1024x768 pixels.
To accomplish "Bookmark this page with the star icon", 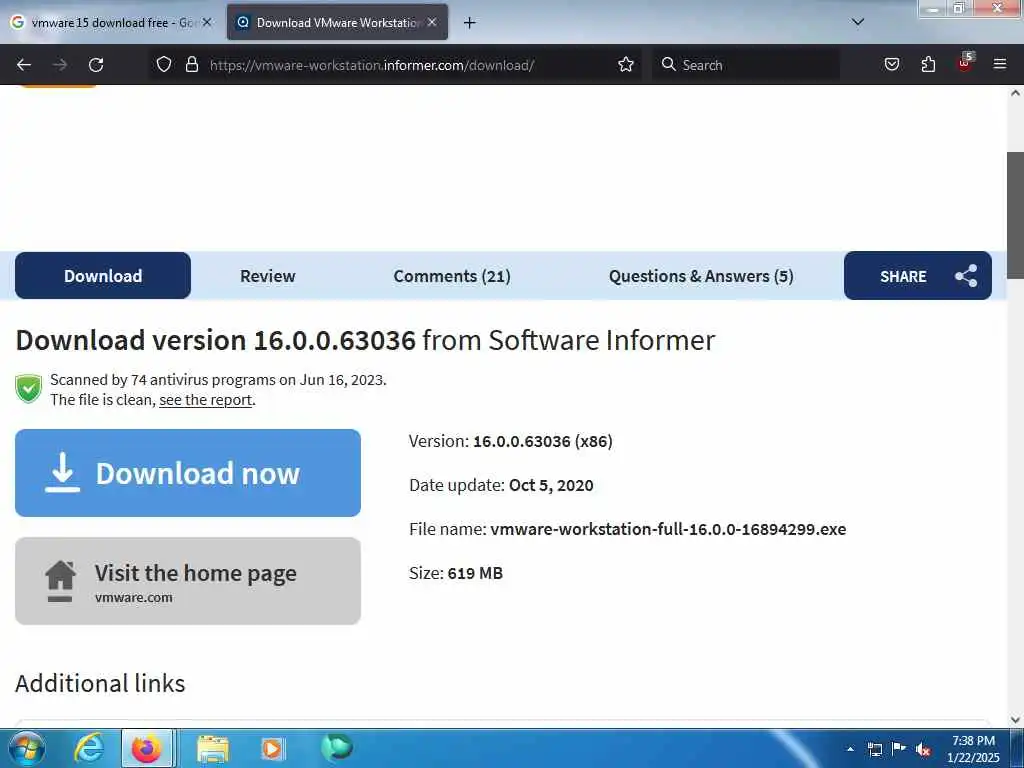I will [x=626, y=64].
